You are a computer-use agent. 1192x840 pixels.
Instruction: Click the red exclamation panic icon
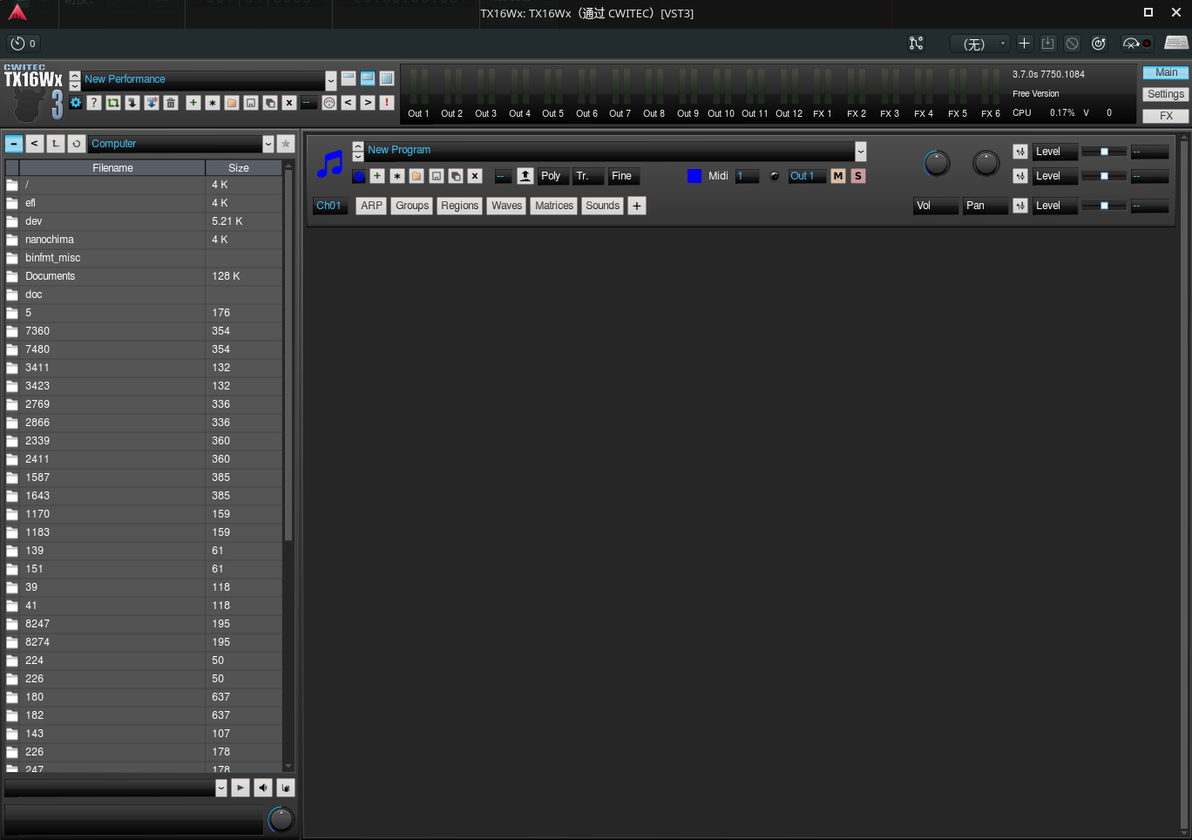click(x=386, y=103)
